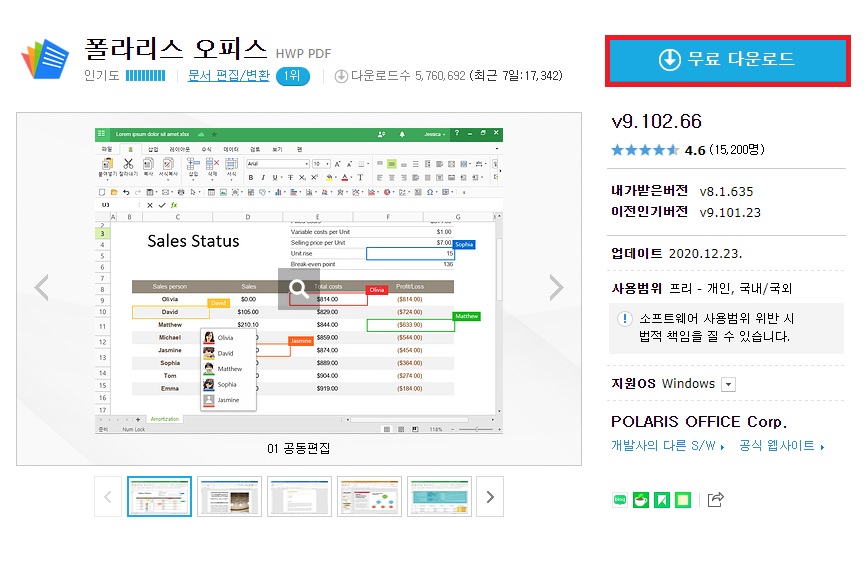Viewport: 868px width, 564px height.
Task: Select the first spreadsheet thumbnail
Action: click(159, 496)
